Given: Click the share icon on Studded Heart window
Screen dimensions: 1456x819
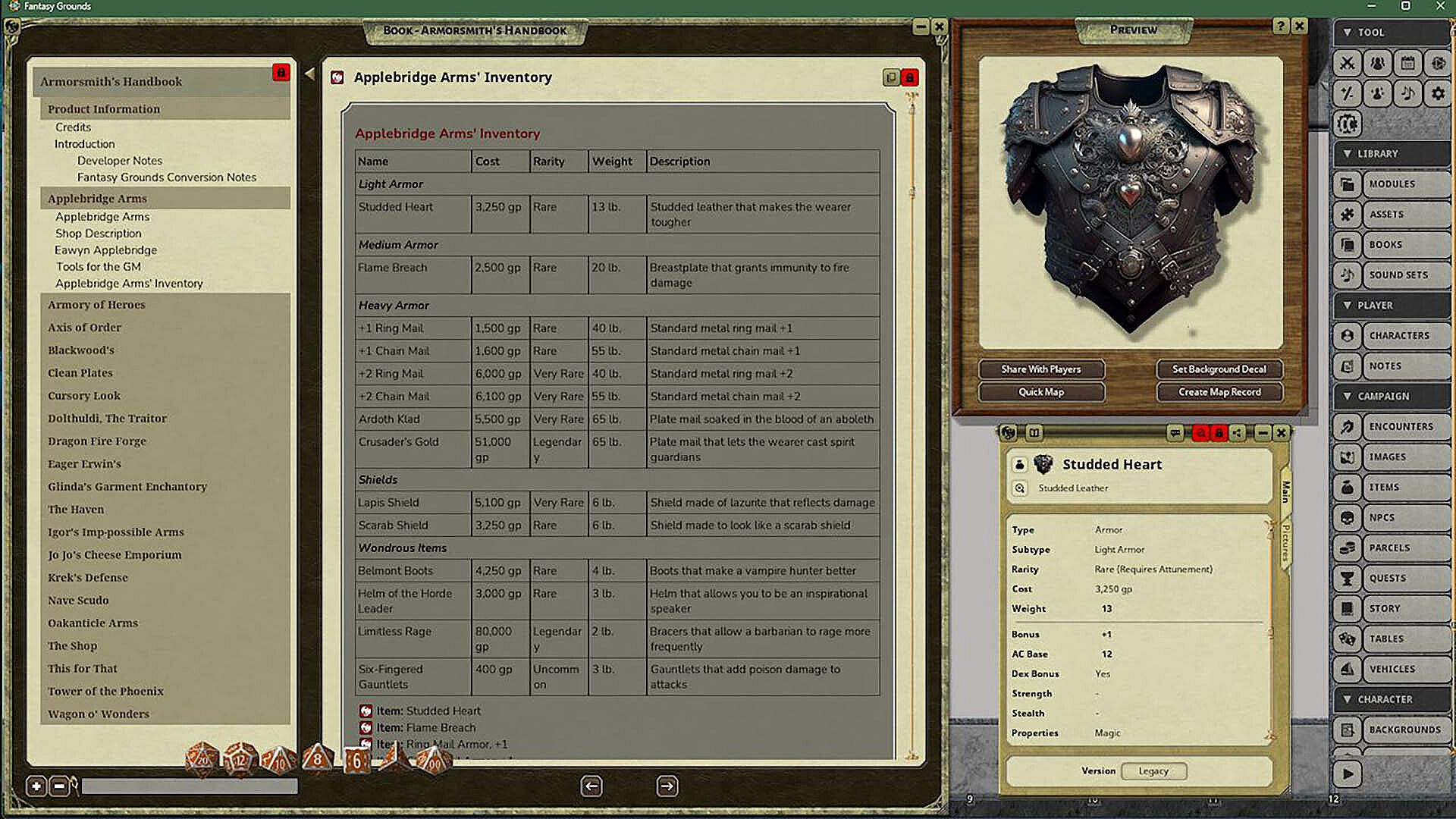Looking at the screenshot, I should click(1237, 433).
